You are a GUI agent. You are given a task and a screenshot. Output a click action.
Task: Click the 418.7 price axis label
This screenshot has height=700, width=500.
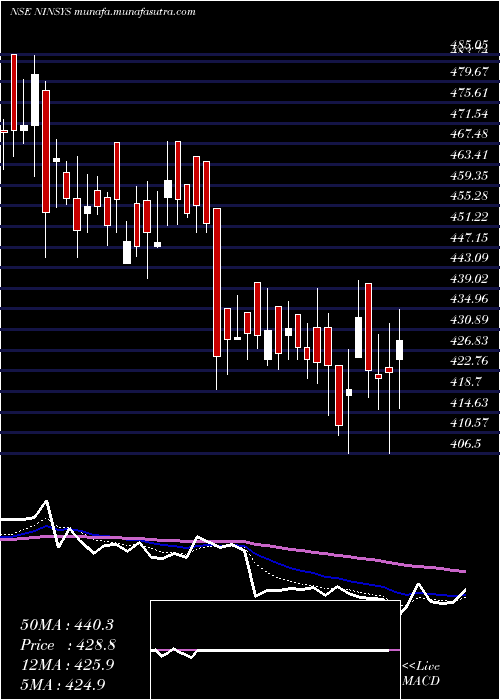(465, 381)
